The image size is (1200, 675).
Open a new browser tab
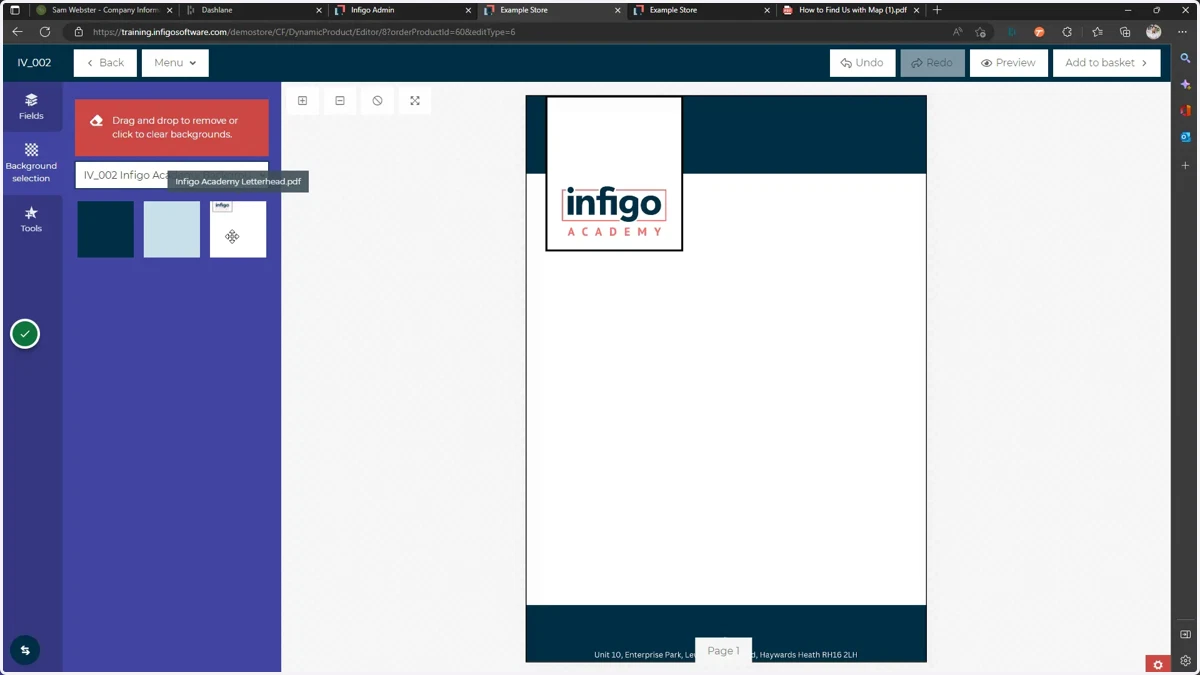click(x=937, y=10)
